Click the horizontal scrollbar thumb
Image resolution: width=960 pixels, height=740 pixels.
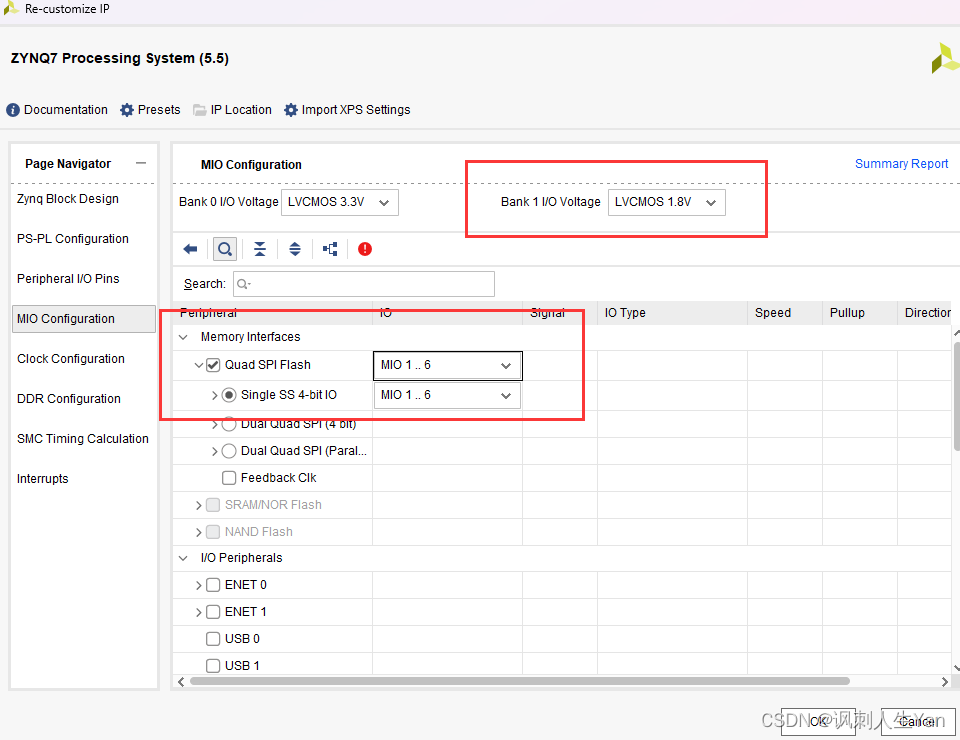(520, 681)
